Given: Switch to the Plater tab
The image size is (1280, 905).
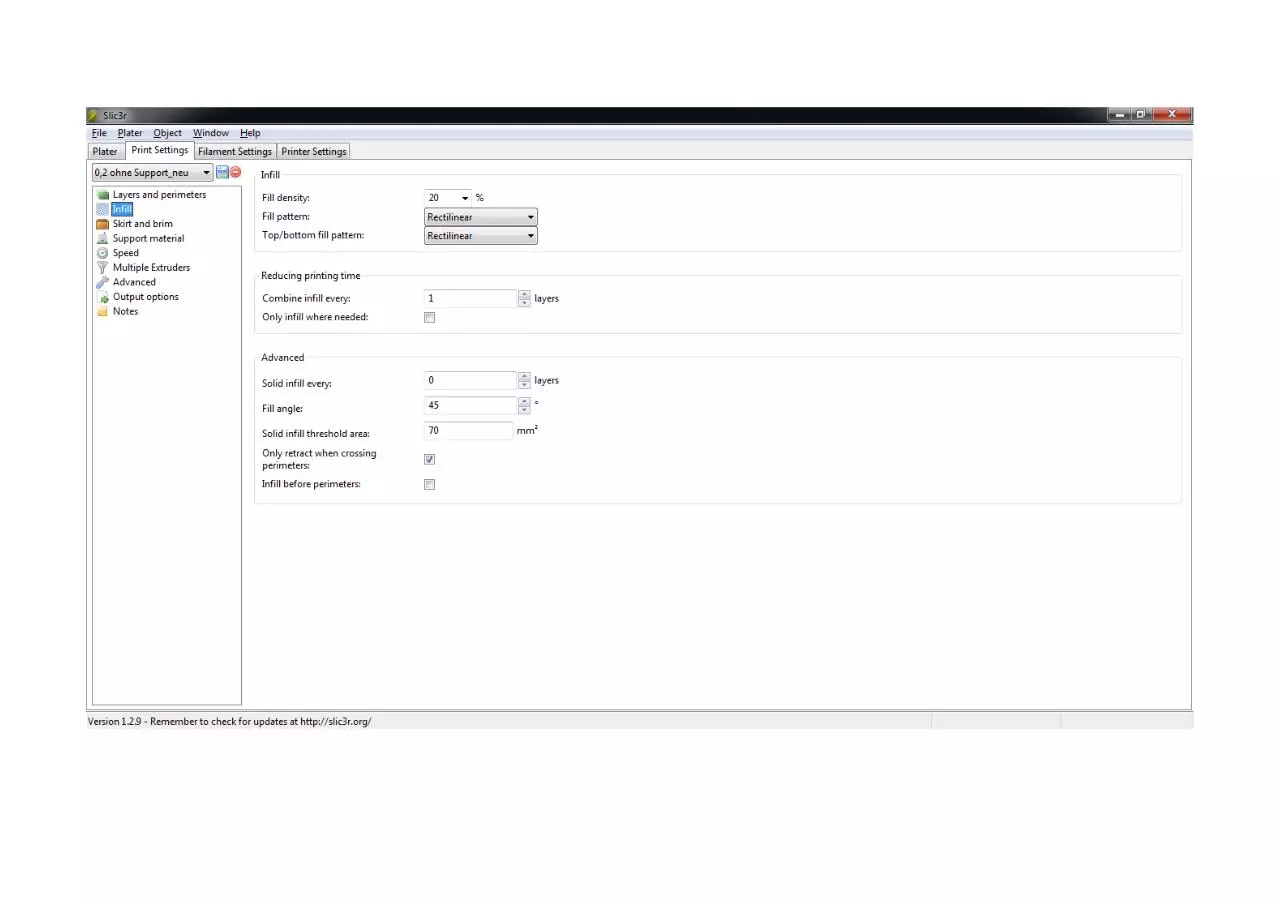Looking at the screenshot, I should tap(105, 152).
